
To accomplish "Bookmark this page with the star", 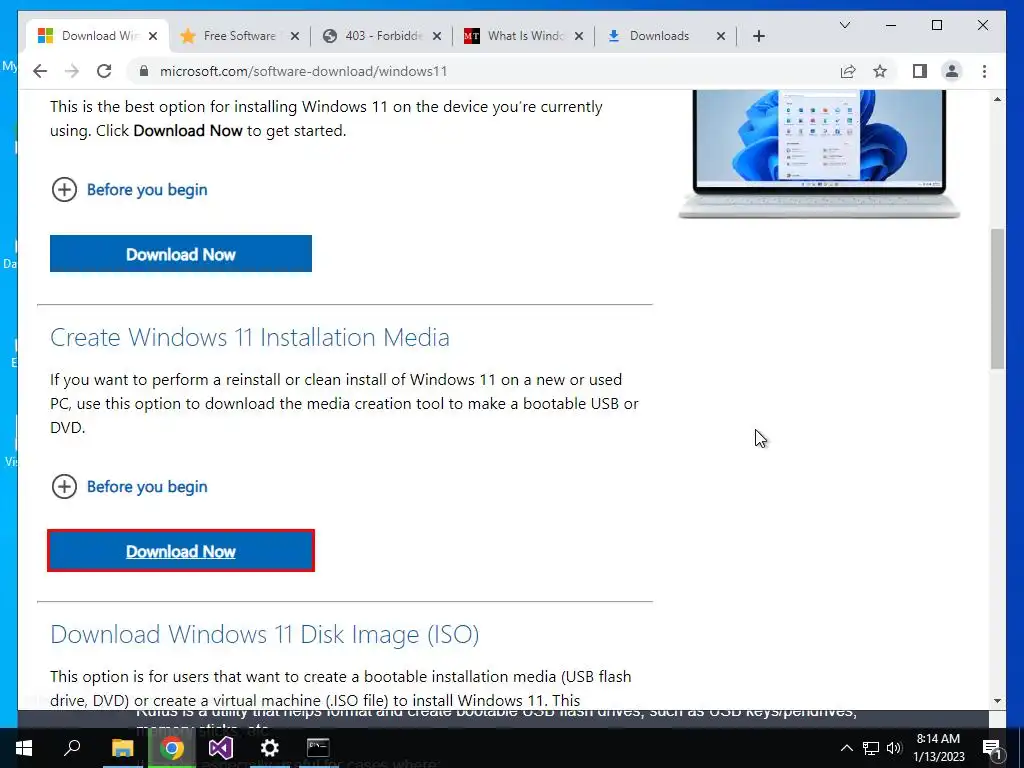I will (x=880, y=71).
